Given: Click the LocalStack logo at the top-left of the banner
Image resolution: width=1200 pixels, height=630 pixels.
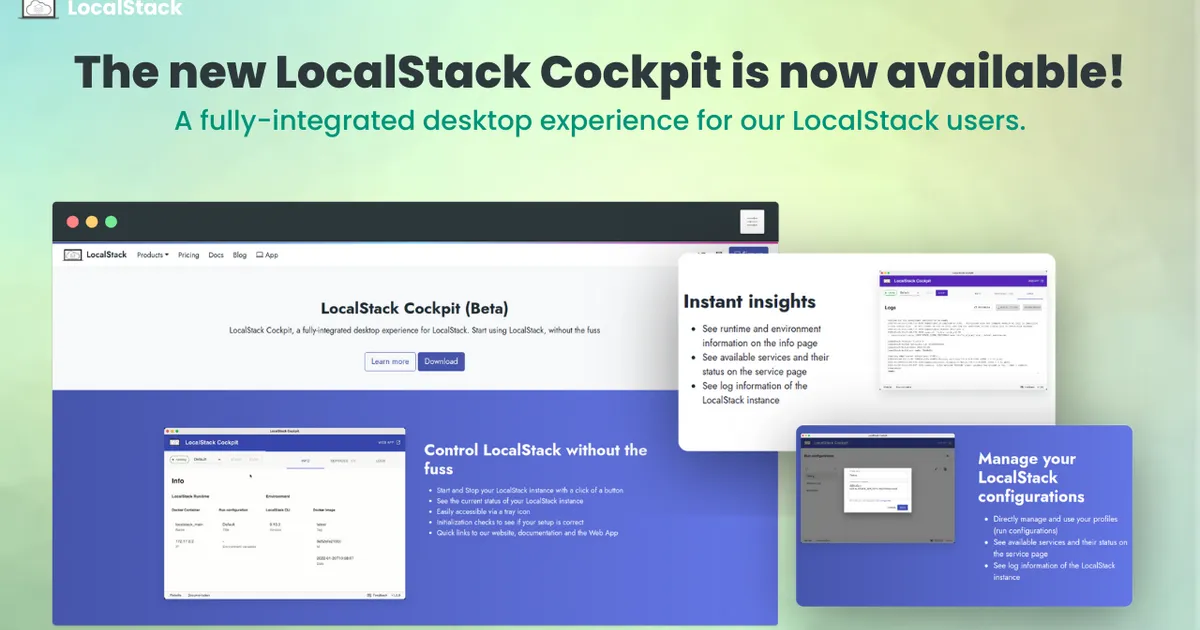Looking at the screenshot, I should (101, 8).
